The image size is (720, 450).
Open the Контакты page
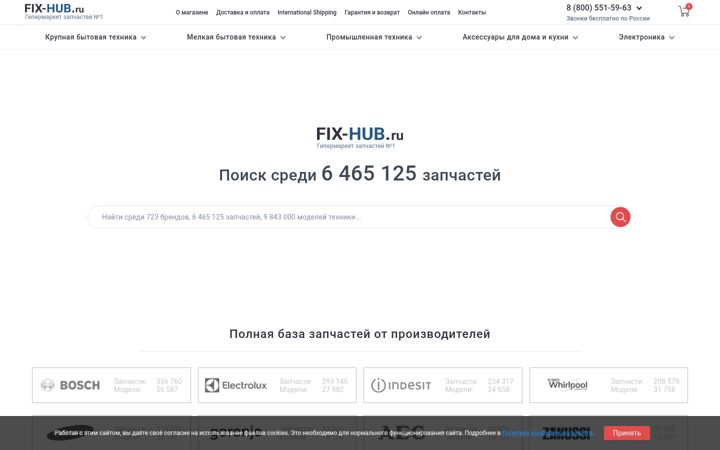pos(472,12)
